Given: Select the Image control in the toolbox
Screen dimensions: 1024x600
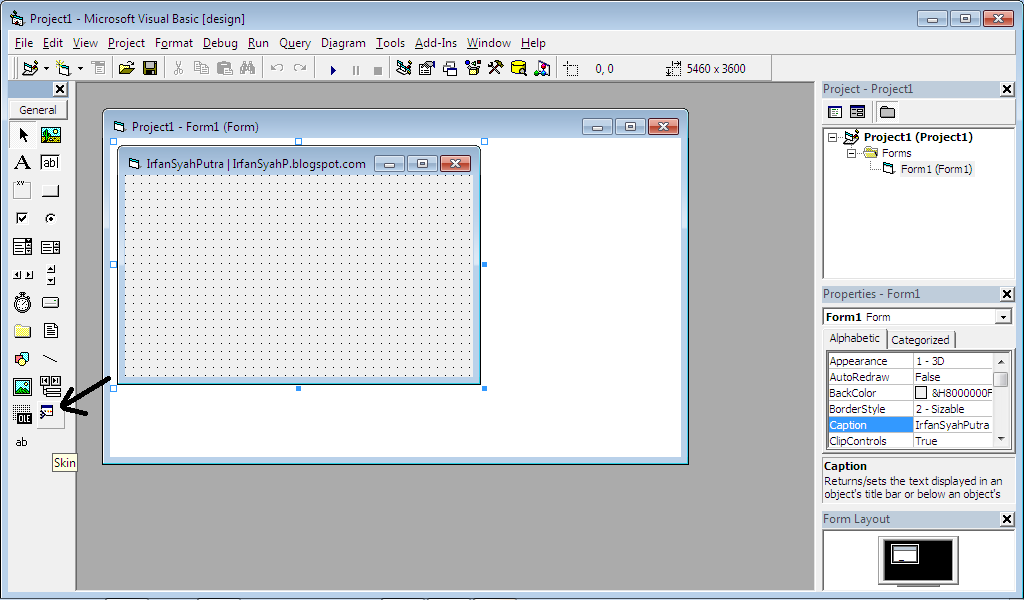Looking at the screenshot, I should (x=22, y=386).
